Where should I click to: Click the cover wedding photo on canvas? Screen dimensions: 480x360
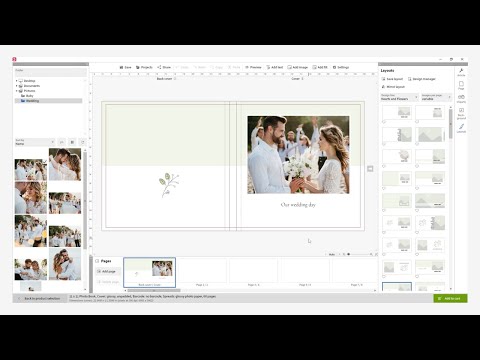pyautogui.click(x=298, y=155)
